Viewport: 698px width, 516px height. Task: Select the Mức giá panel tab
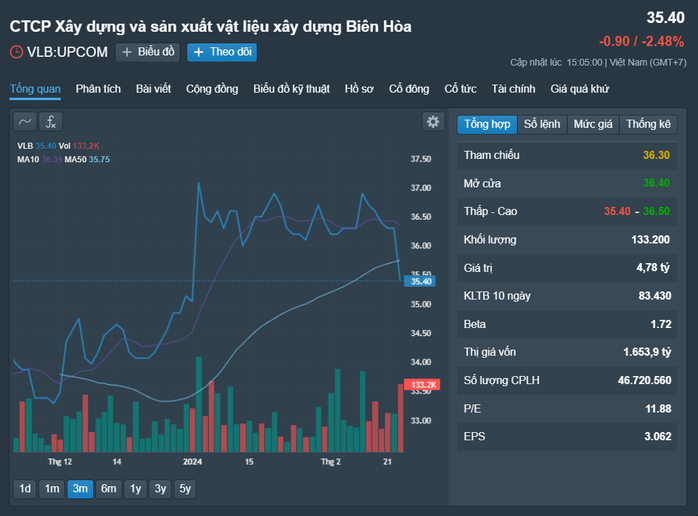pos(593,124)
